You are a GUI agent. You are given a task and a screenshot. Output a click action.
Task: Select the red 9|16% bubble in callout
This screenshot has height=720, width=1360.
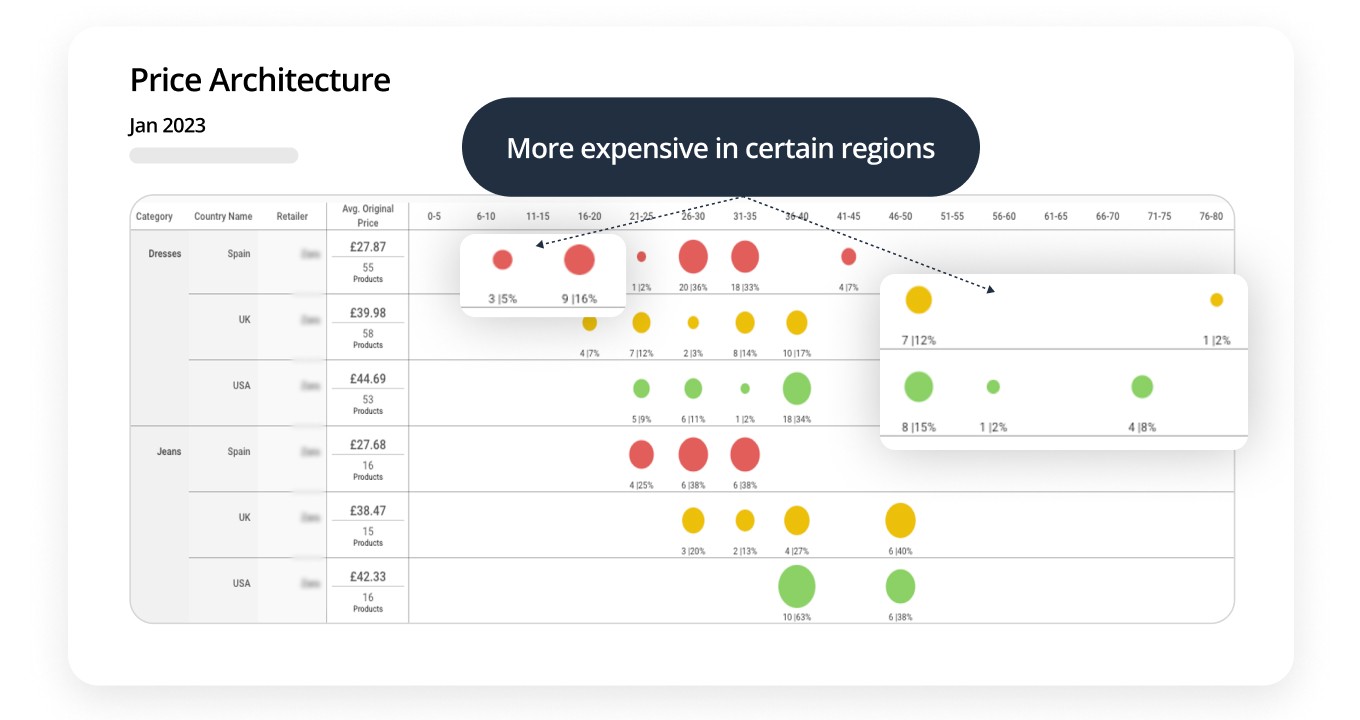click(579, 260)
